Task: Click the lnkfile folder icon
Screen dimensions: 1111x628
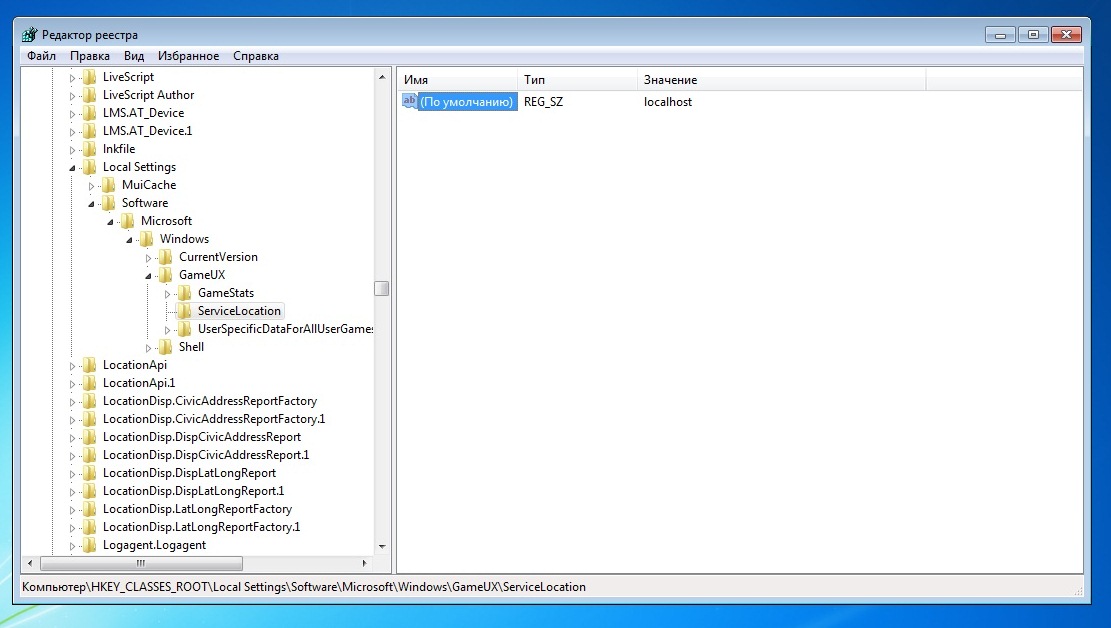Action: tap(89, 149)
